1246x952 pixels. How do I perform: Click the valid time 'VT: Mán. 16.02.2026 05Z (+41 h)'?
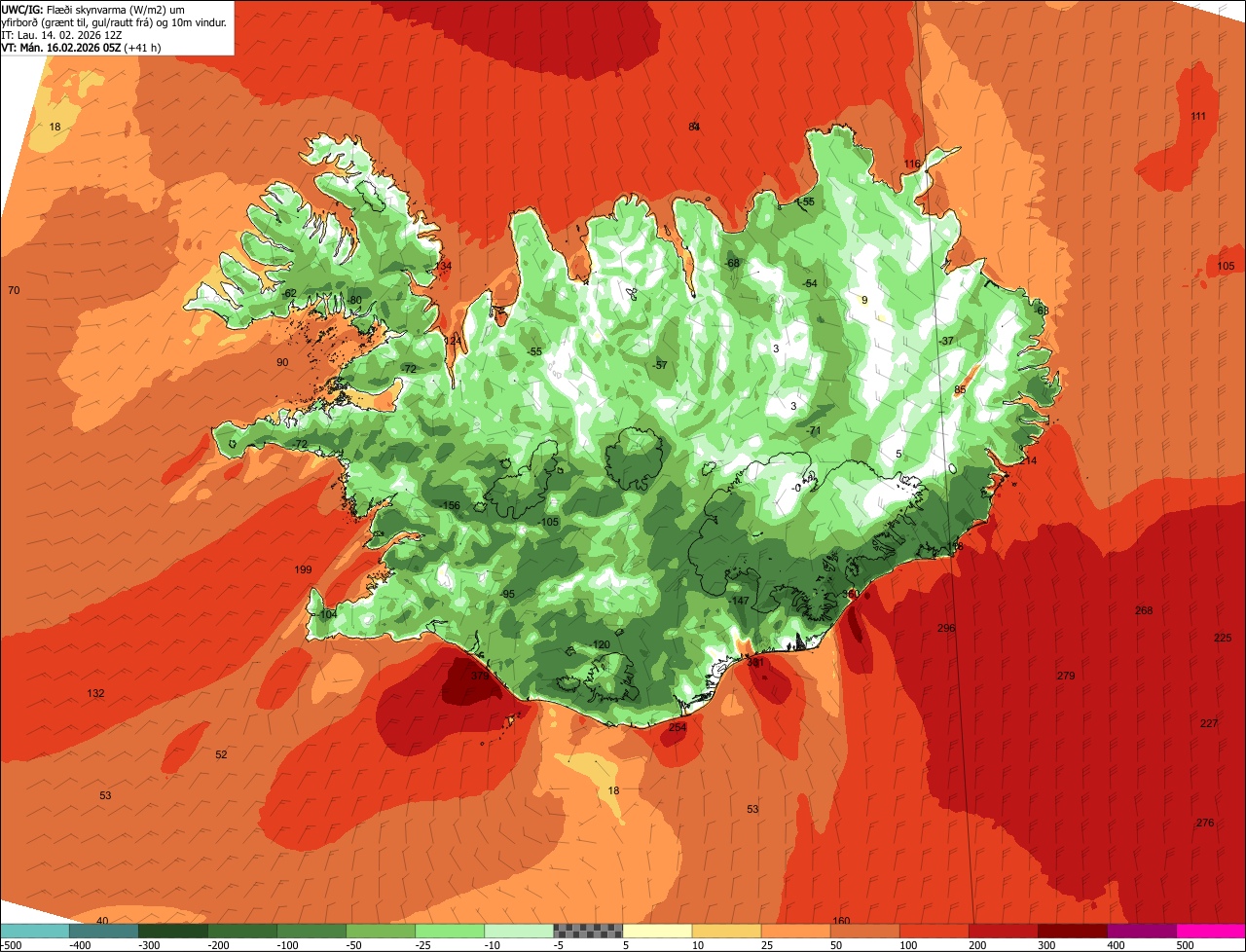pos(81,47)
